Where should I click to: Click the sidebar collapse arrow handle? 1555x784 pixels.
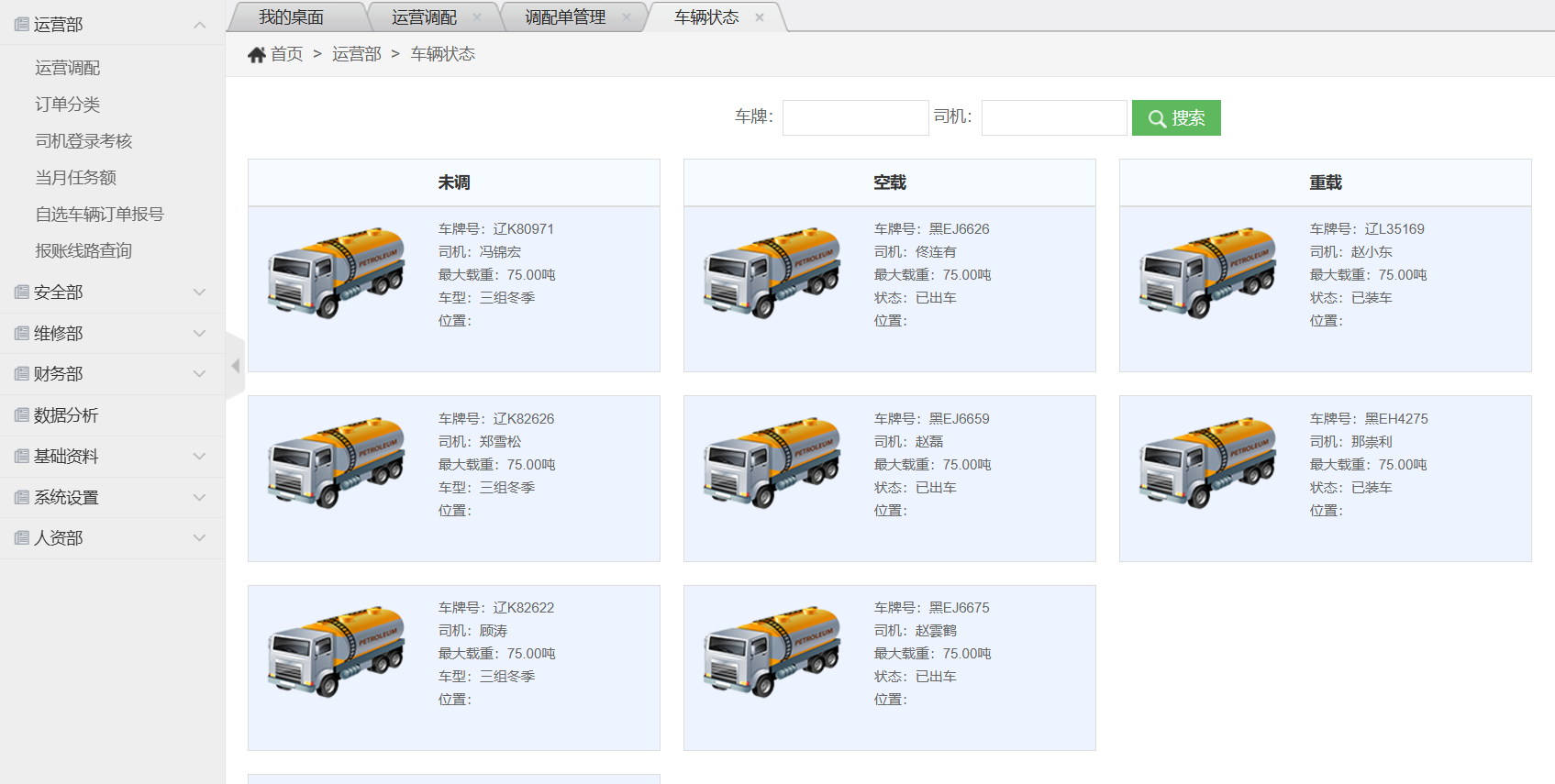pos(236,366)
